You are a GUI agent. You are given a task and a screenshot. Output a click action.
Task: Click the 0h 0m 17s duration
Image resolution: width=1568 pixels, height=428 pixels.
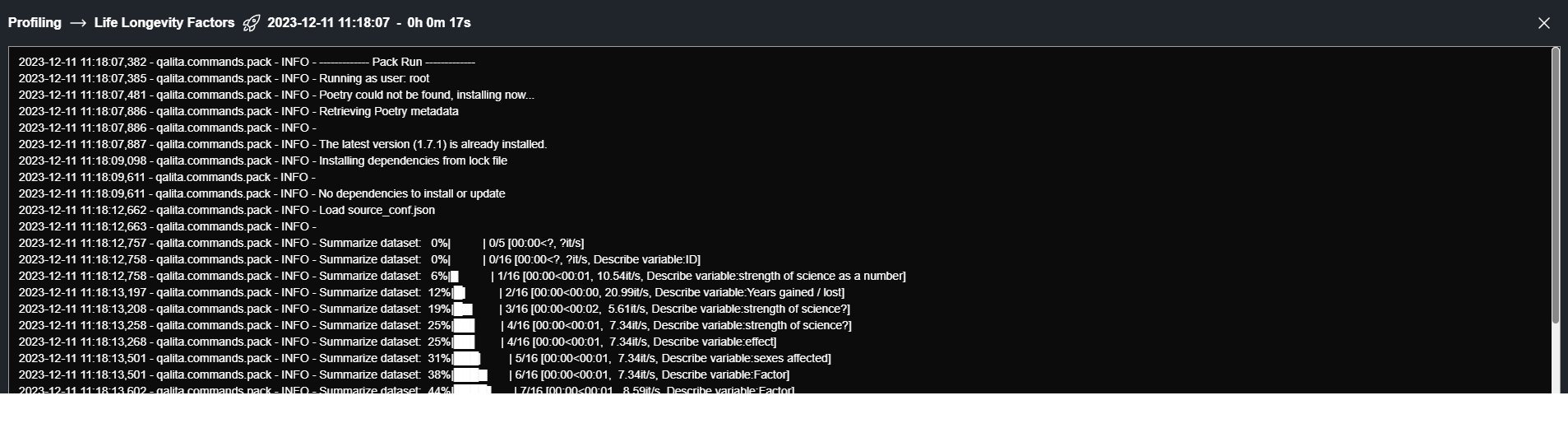(439, 23)
